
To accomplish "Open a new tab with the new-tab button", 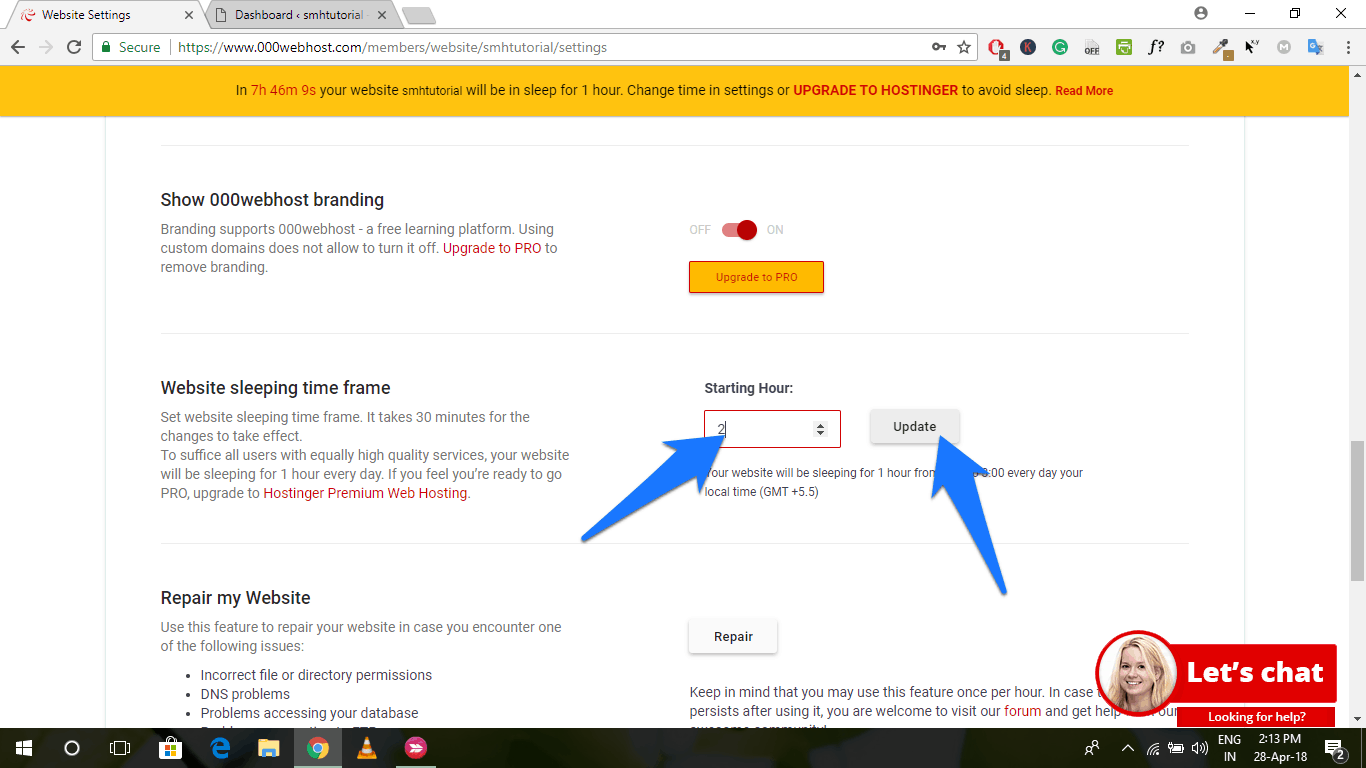I will (418, 15).
